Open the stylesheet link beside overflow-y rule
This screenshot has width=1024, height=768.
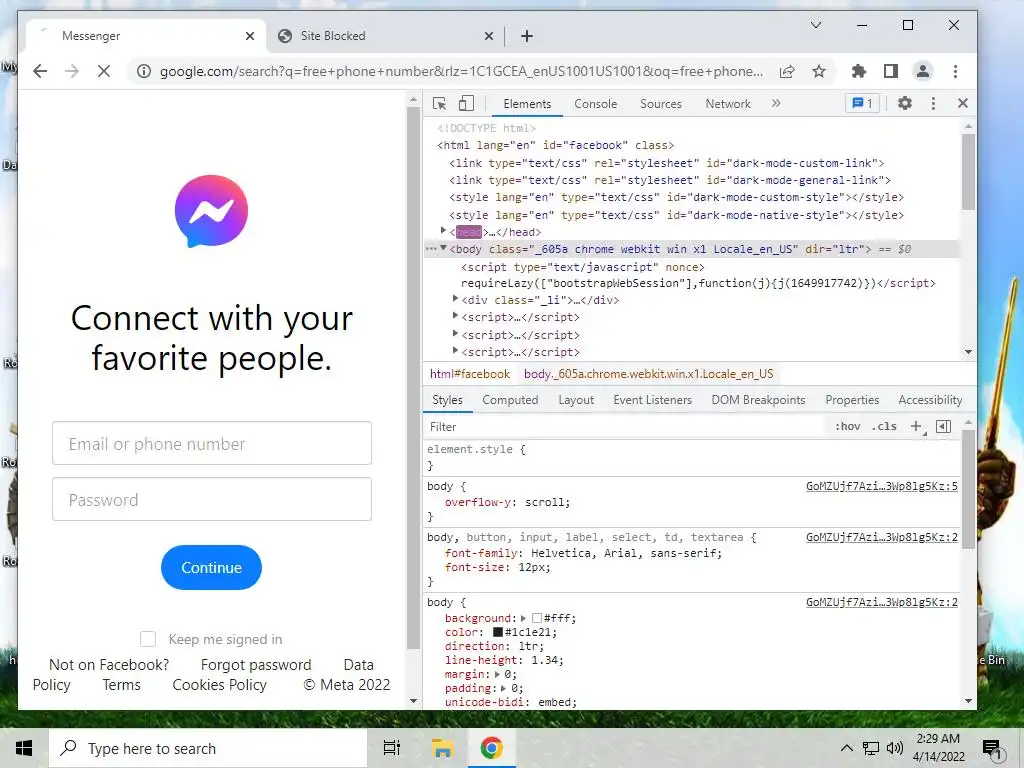pyautogui.click(x=882, y=486)
